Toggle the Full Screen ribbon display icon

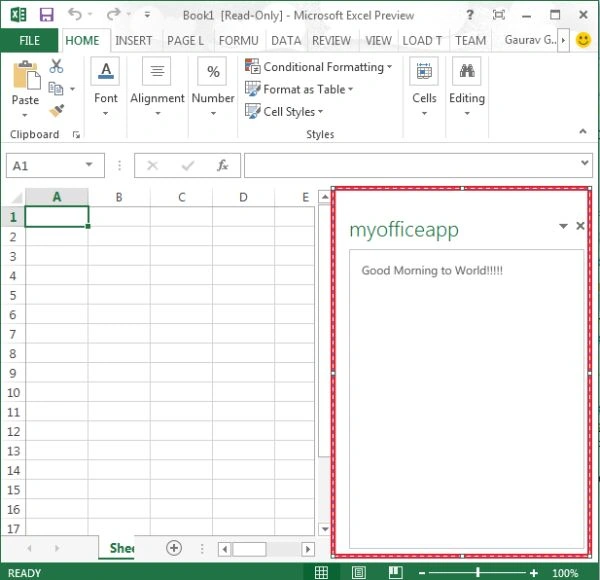pos(499,15)
